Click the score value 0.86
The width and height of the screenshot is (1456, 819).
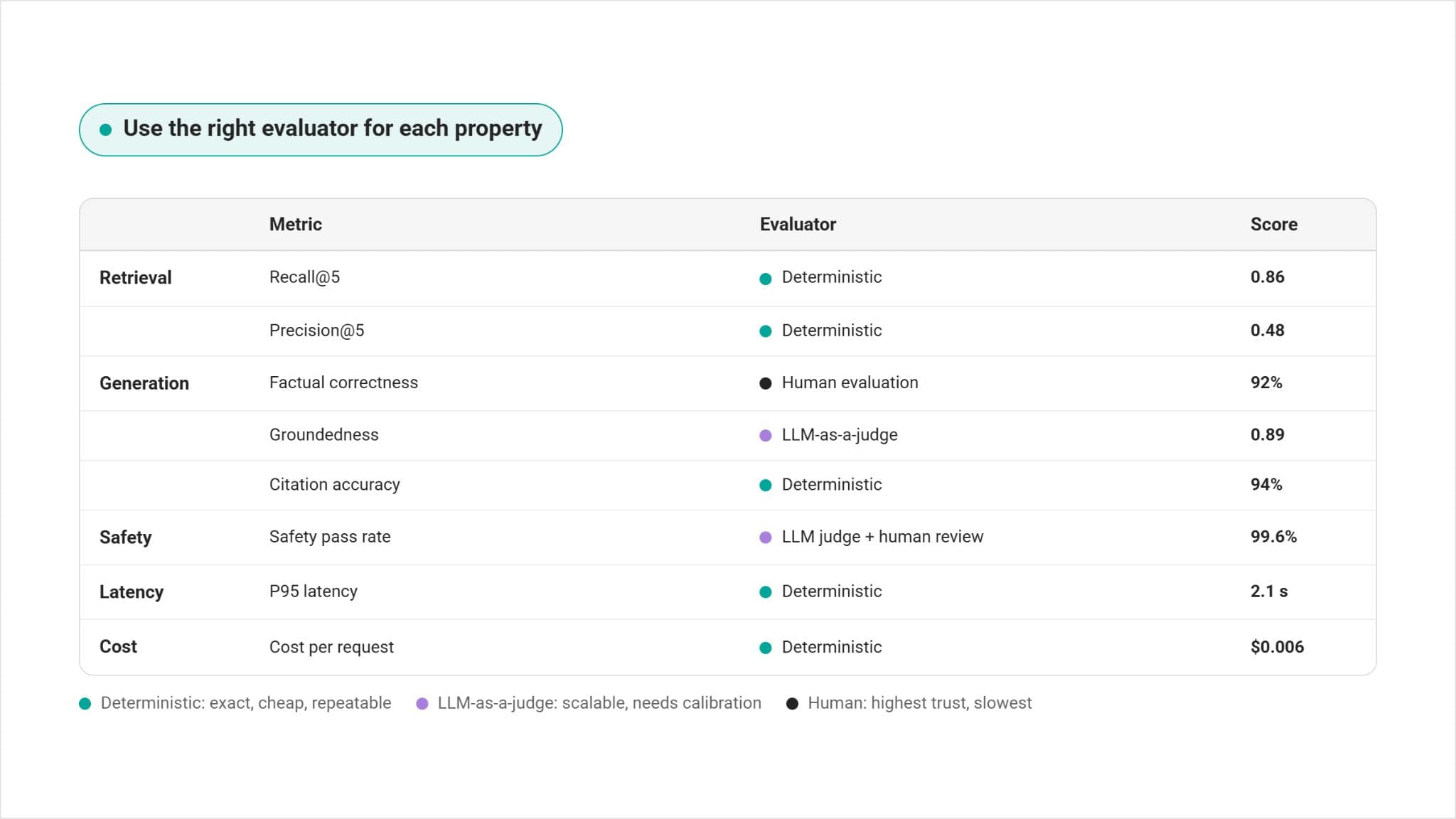point(1268,277)
